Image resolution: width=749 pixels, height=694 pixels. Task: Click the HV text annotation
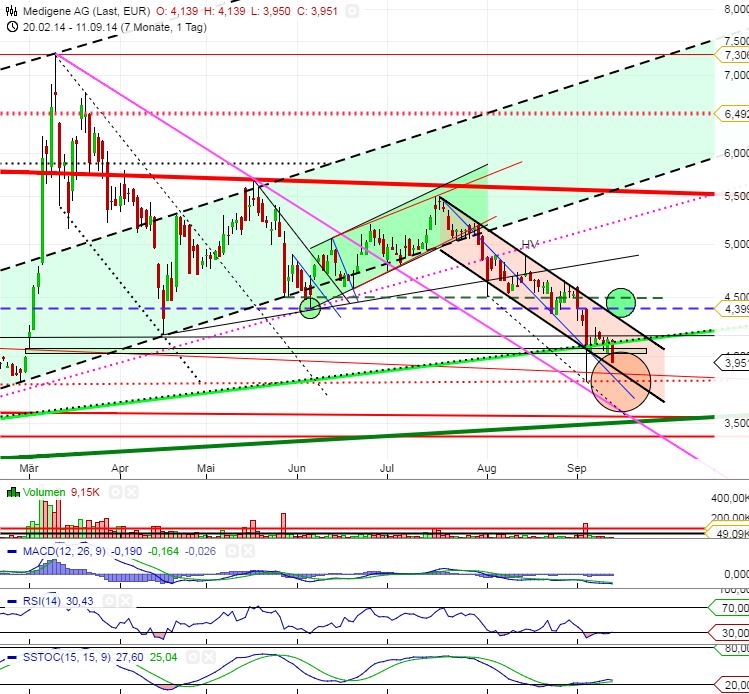click(530, 245)
